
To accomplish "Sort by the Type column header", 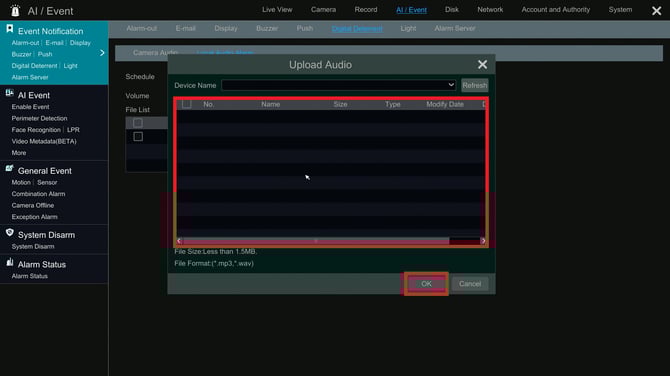I will (x=393, y=104).
